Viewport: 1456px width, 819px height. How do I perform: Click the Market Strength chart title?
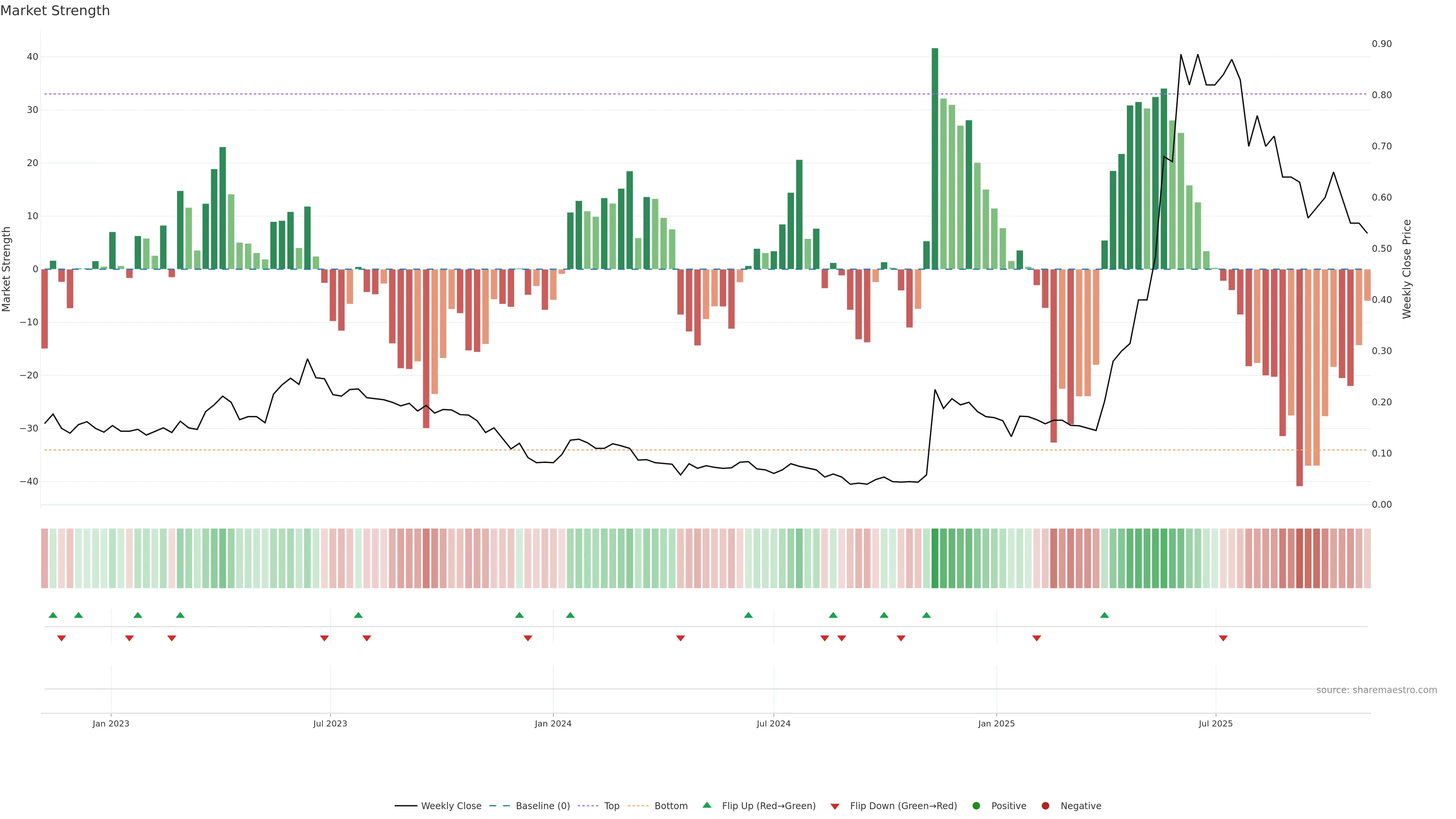point(55,10)
